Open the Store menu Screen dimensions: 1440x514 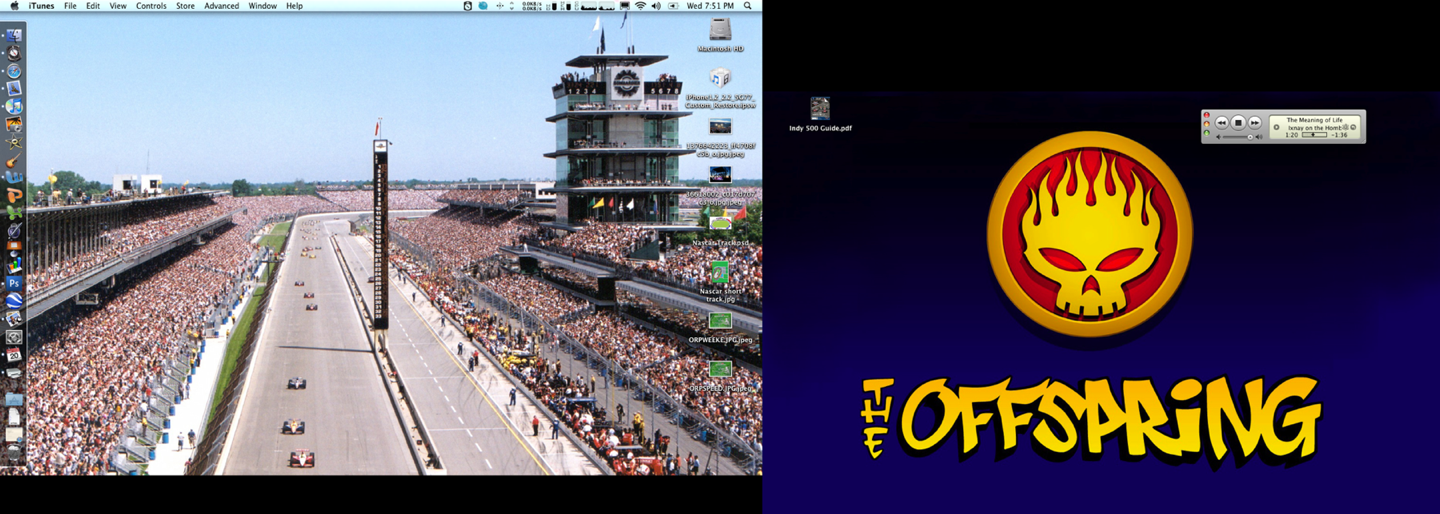coord(186,6)
